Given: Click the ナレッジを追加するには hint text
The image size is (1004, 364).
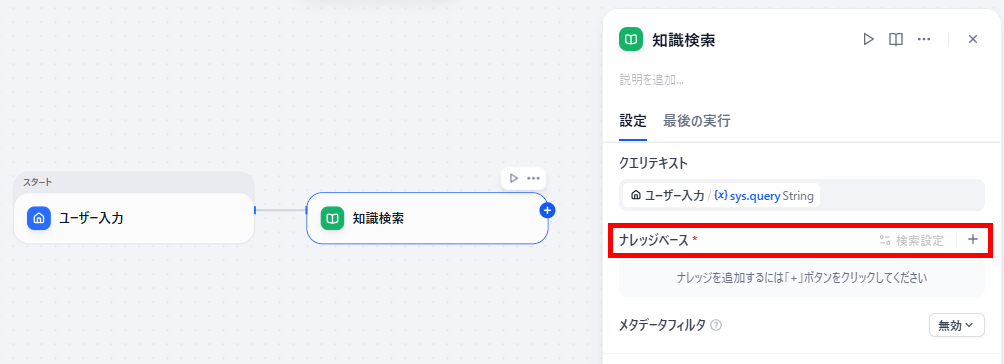Looking at the screenshot, I should 802,277.
